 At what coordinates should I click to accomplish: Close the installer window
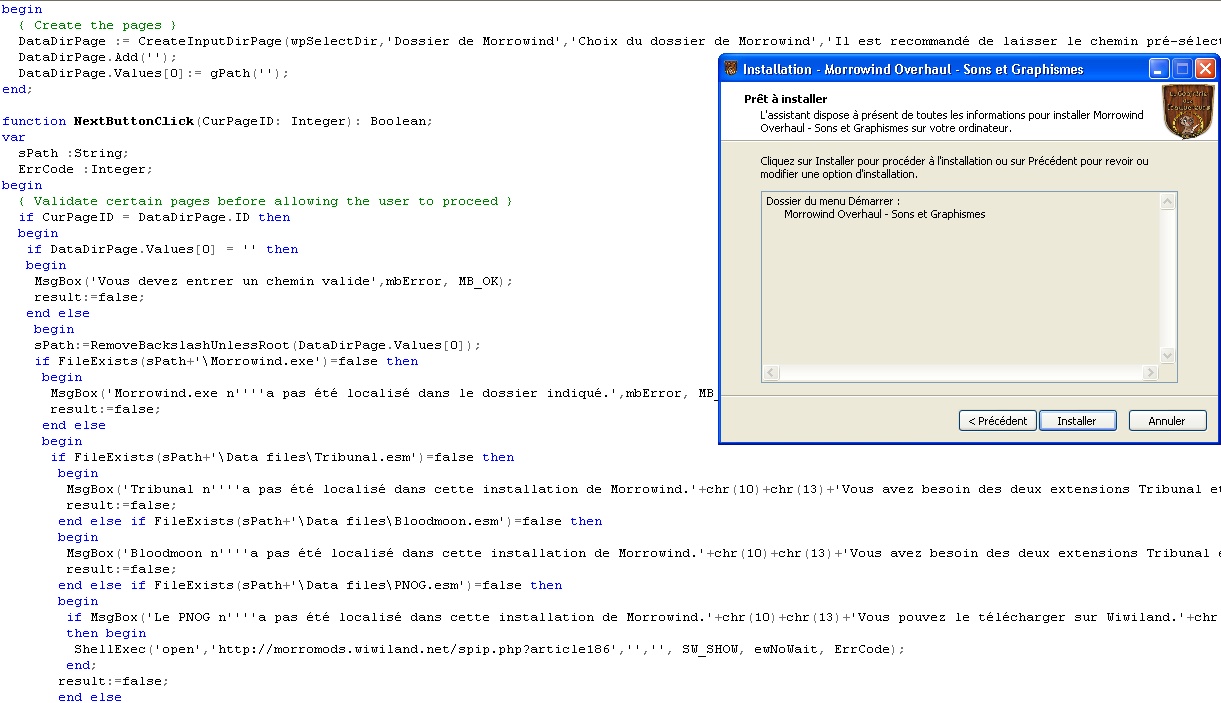[x=1205, y=69]
